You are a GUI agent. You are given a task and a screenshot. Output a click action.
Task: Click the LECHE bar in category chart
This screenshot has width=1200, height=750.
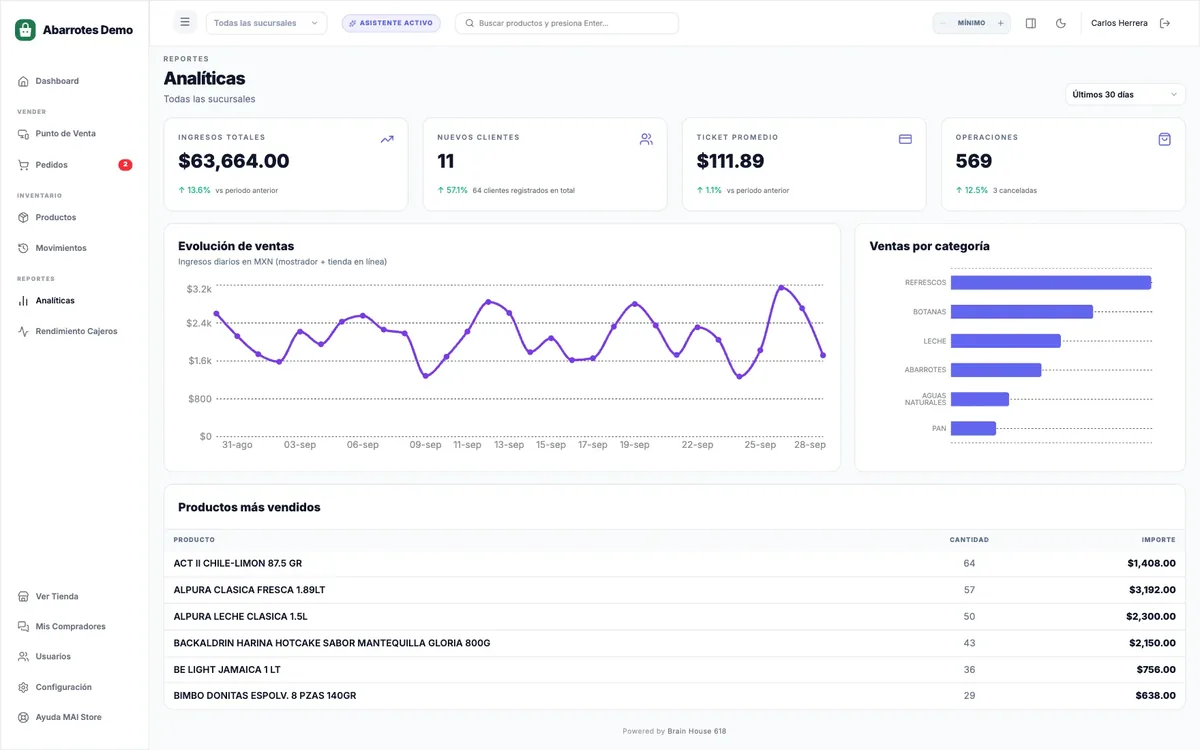pos(1006,341)
